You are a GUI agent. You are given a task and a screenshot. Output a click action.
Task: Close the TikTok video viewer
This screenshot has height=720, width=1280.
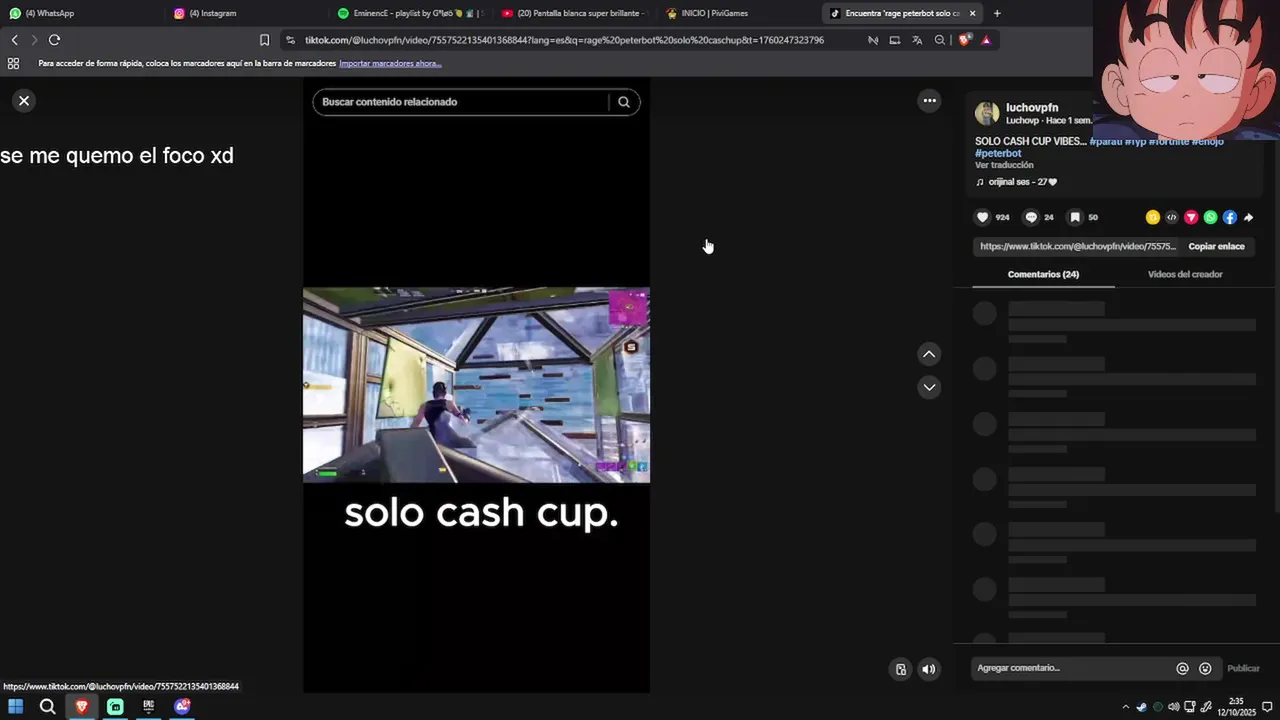coord(24,100)
